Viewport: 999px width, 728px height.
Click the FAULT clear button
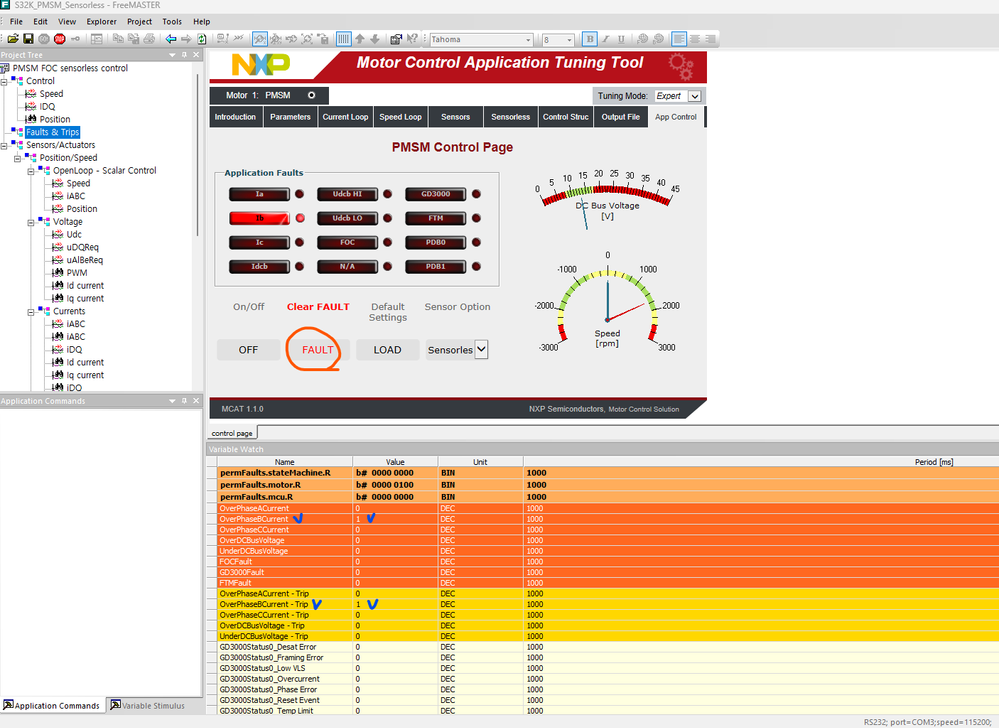[317, 350]
